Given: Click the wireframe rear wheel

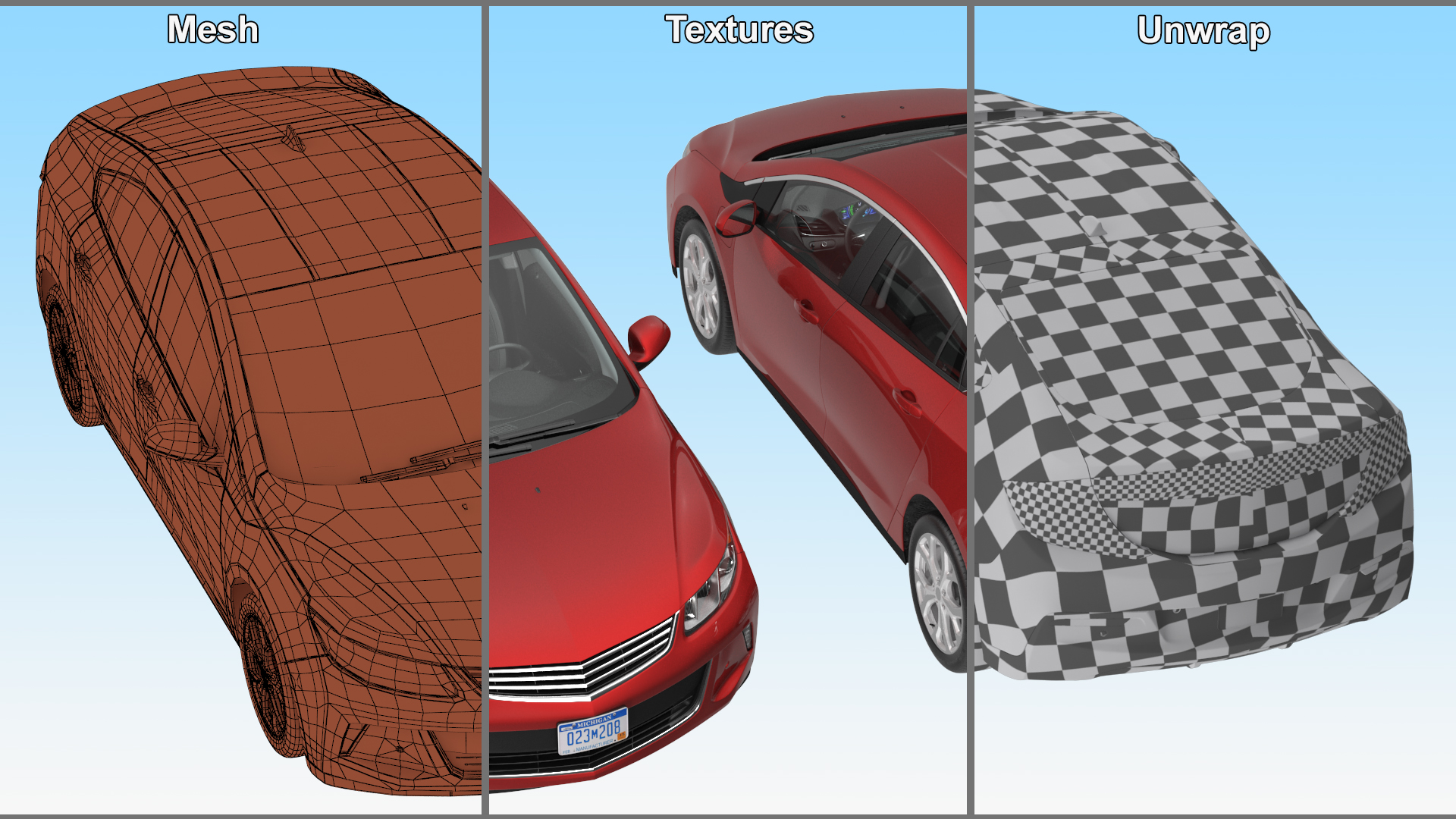Looking at the screenshot, I should pos(66,355).
